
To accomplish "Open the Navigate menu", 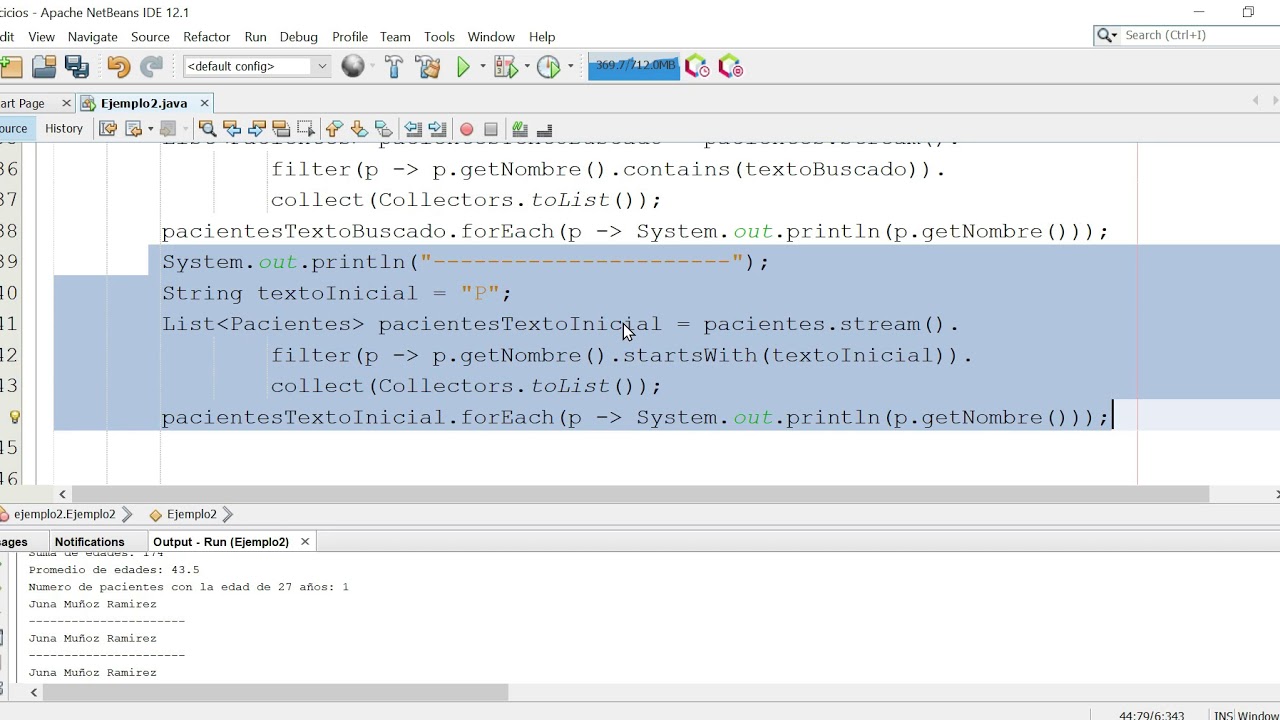I will pyautogui.click(x=92, y=36).
